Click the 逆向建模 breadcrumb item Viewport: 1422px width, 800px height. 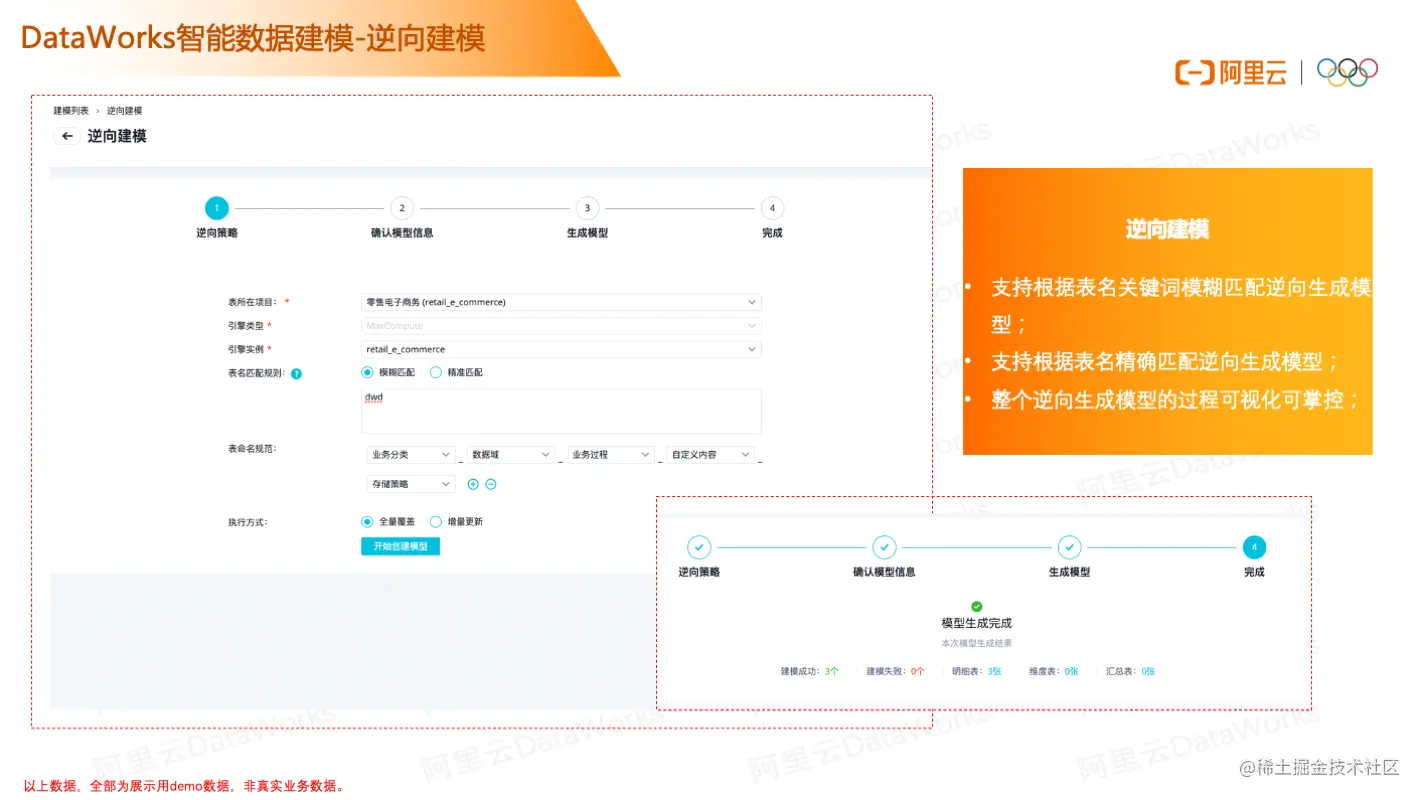[124, 110]
